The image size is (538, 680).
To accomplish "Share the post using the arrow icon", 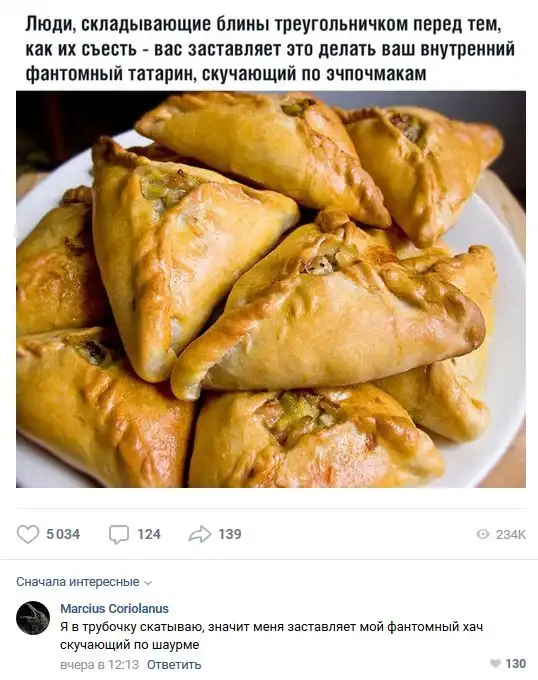I will (200, 534).
